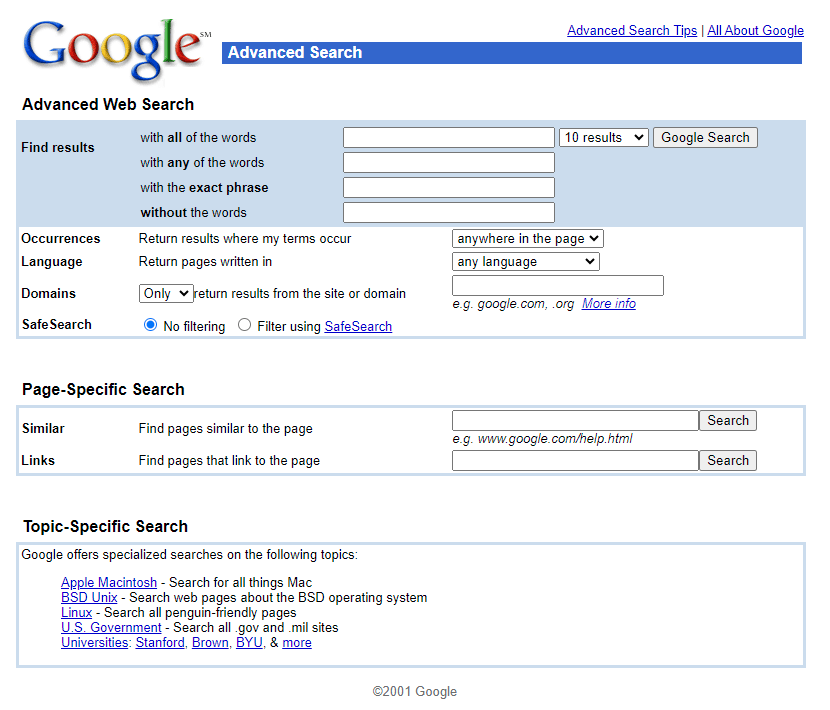
Task: Click the 'Topic-Specific Search' heading
Action: coord(105,526)
